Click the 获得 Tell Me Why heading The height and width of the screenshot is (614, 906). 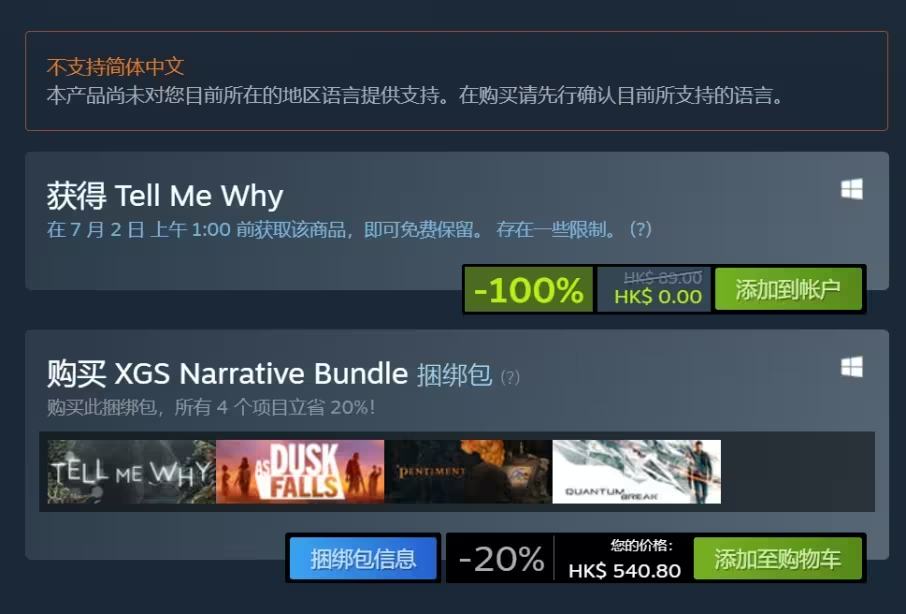(x=165, y=196)
